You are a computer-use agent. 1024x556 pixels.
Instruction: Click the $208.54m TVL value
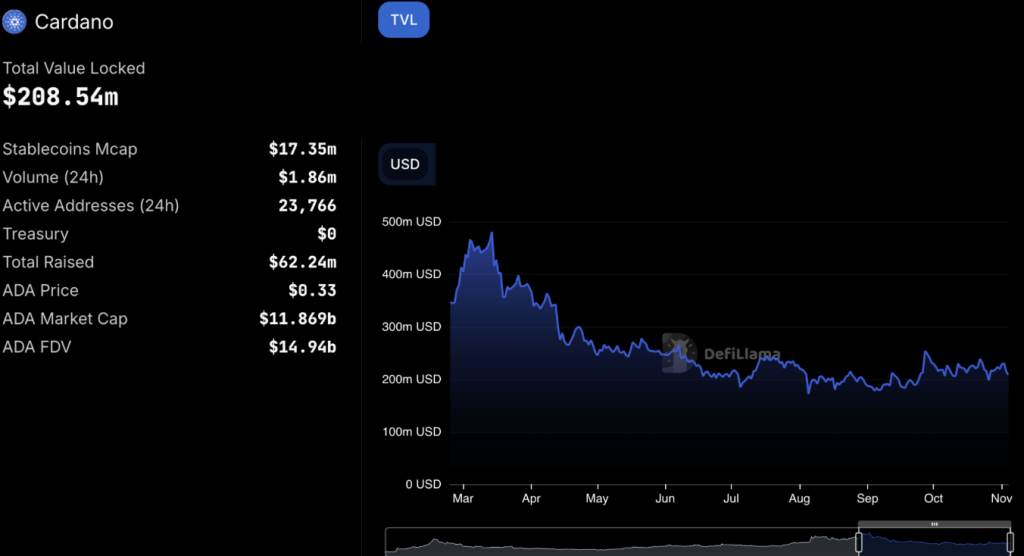click(x=61, y=97)
